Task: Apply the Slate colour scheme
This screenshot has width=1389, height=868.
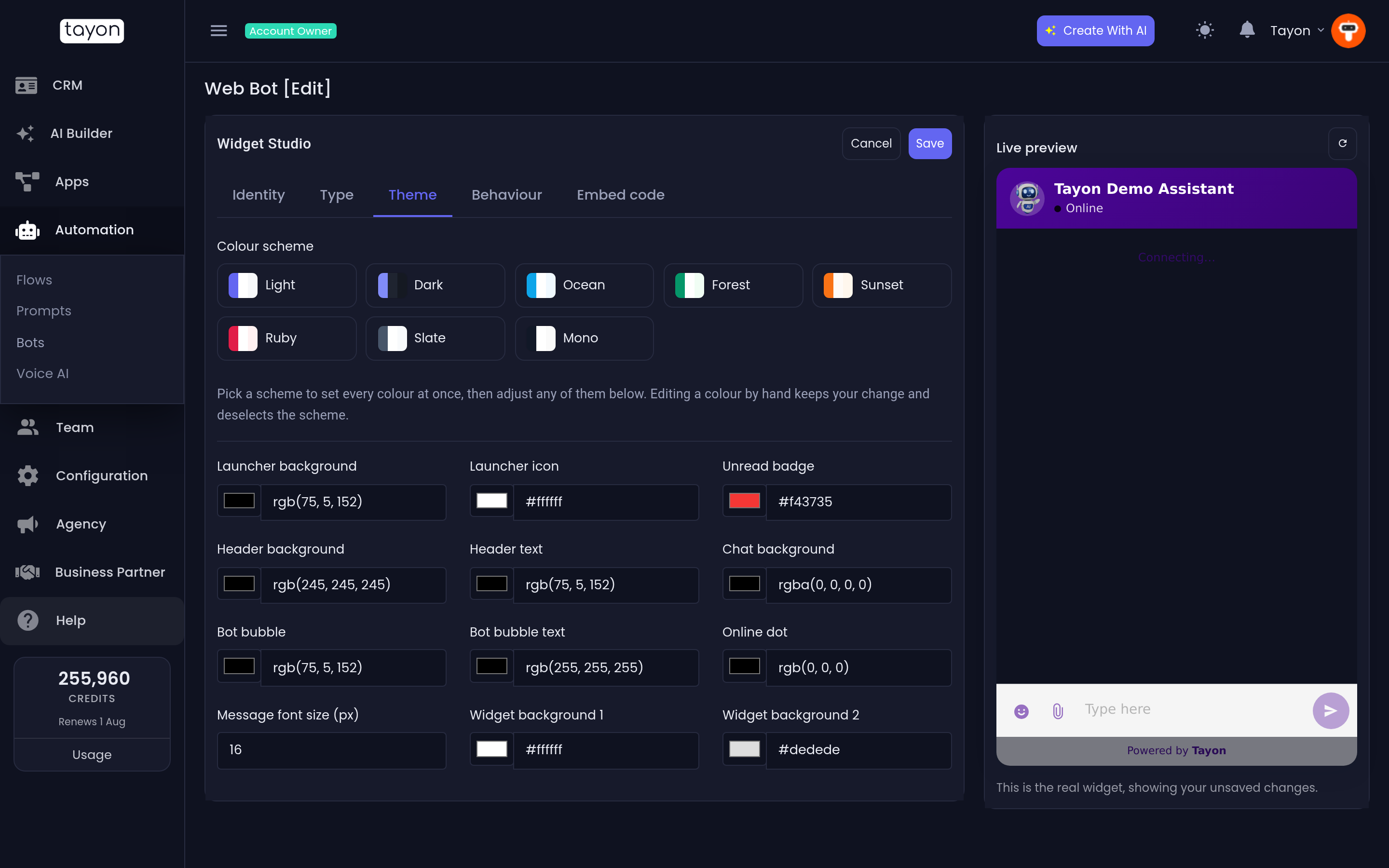Action: [x=435, y=338]
